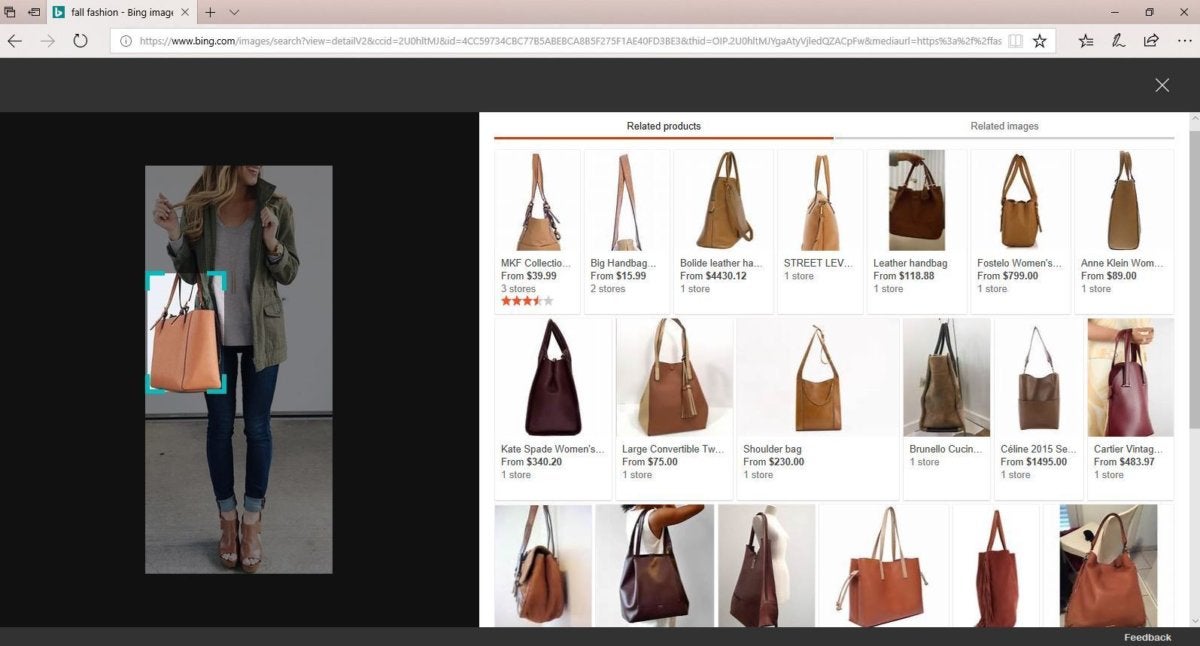1200x646 pixels.
Task: Open the Edge more options menu
Action: (x=1183, y=41)
